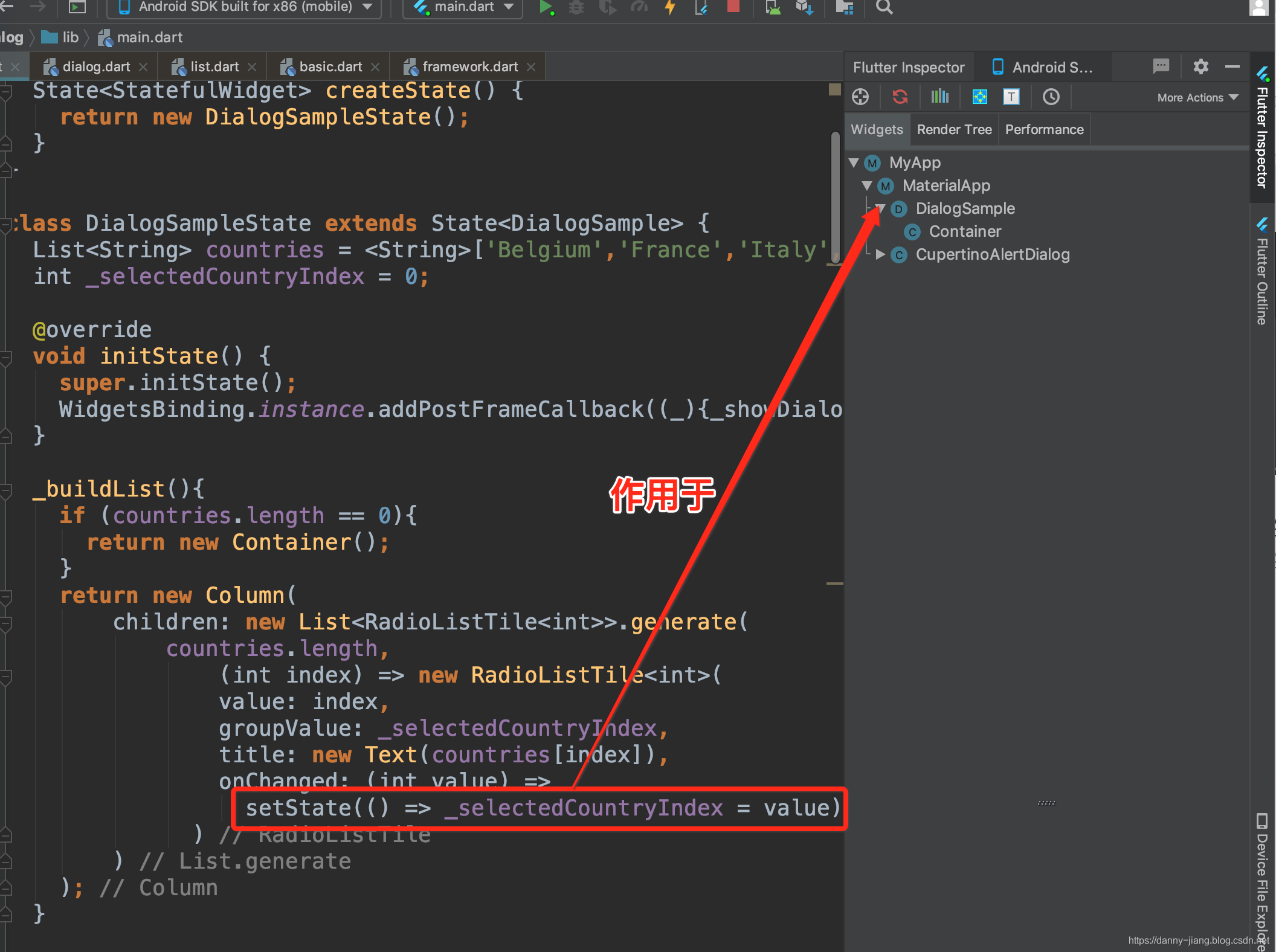Run with coverage icon in toolbar

tap(608, 7)
